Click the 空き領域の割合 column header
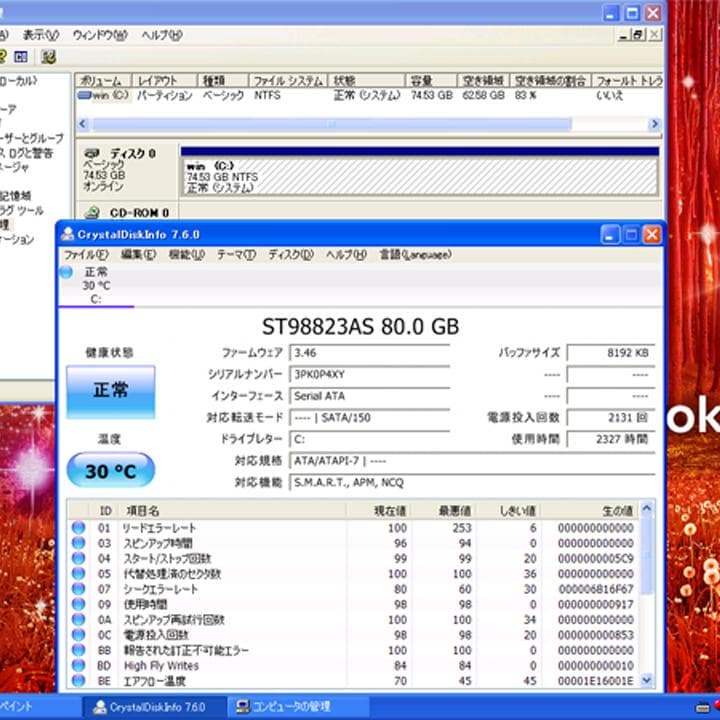This screenshot has width=720, height=720. (550, 81)
